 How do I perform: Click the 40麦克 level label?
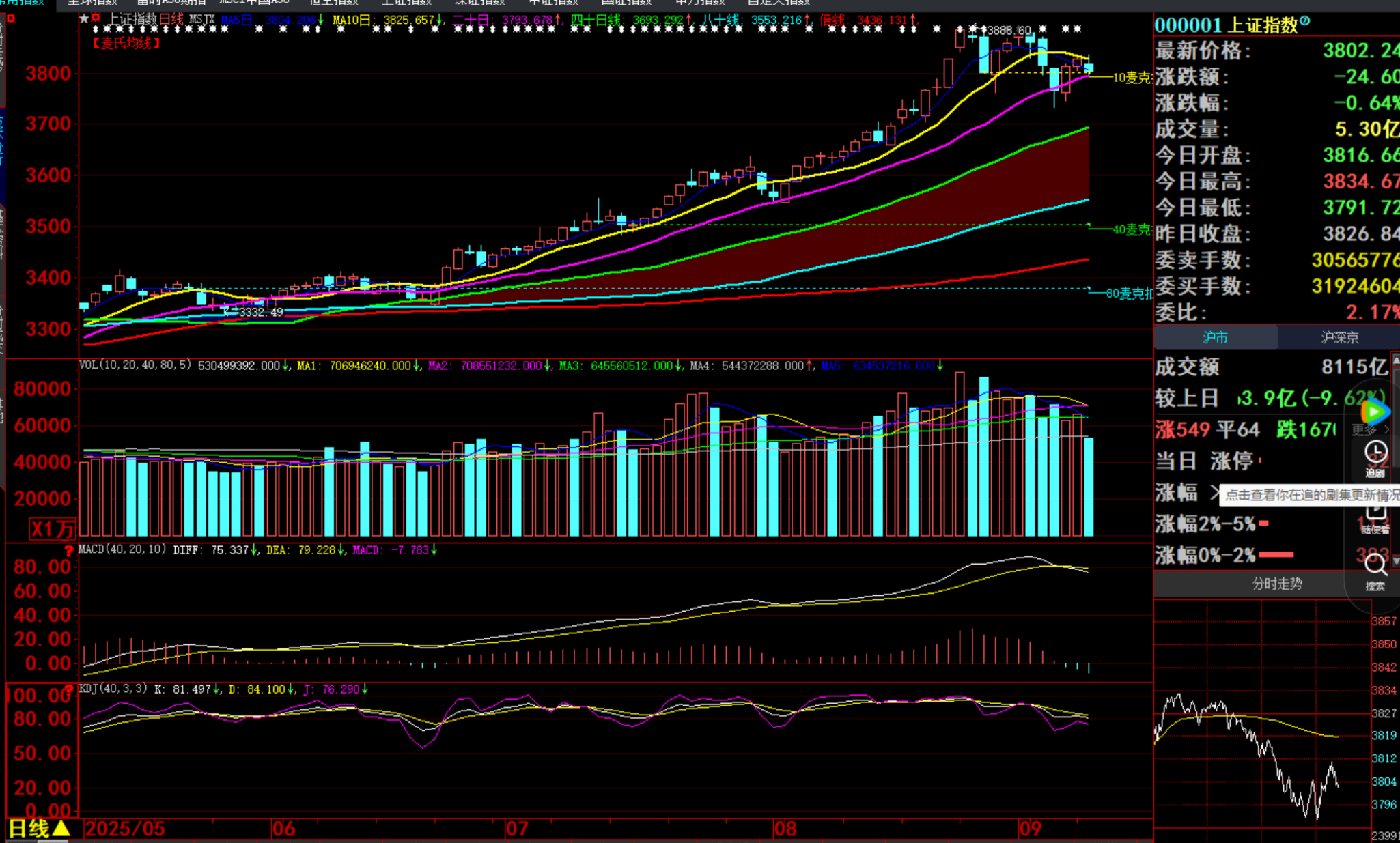coord(1132,230)
